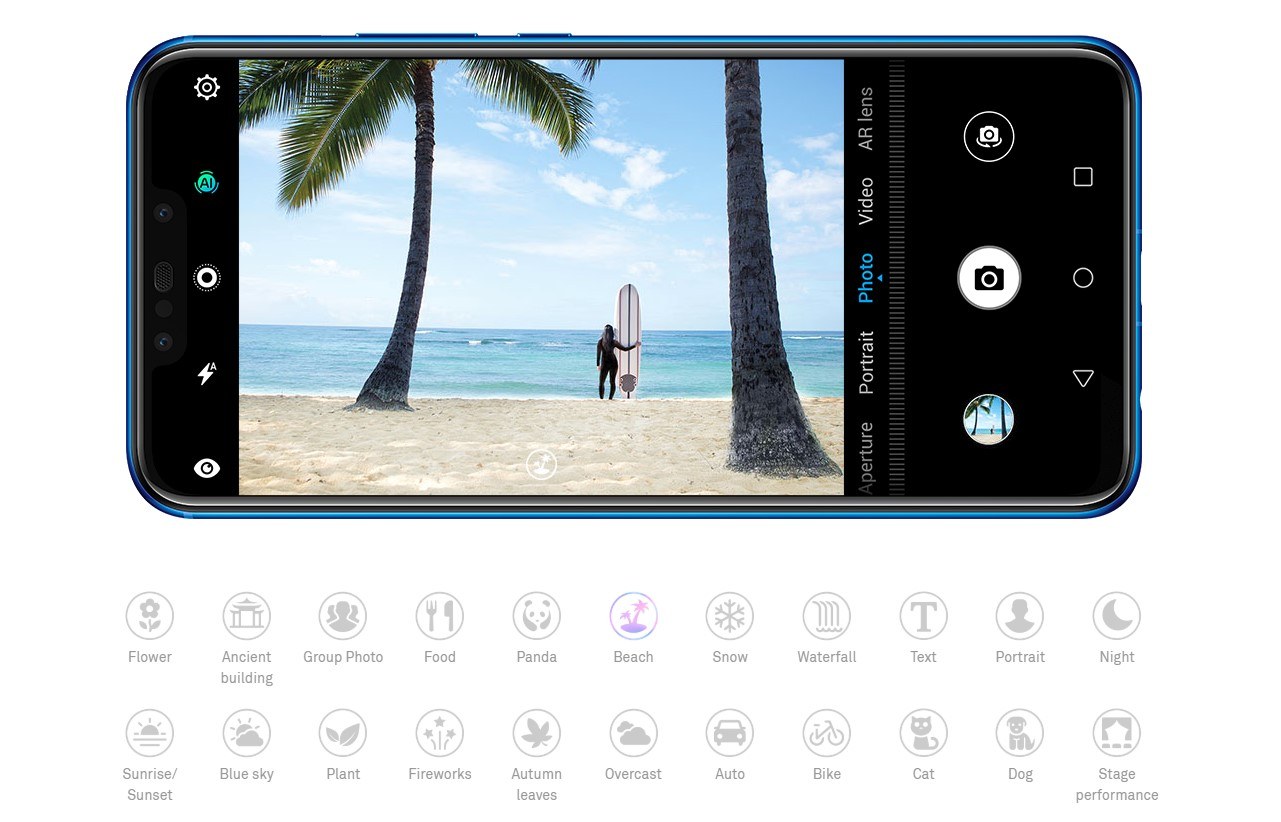Select the Bike scene icon

tap(827, 733)
